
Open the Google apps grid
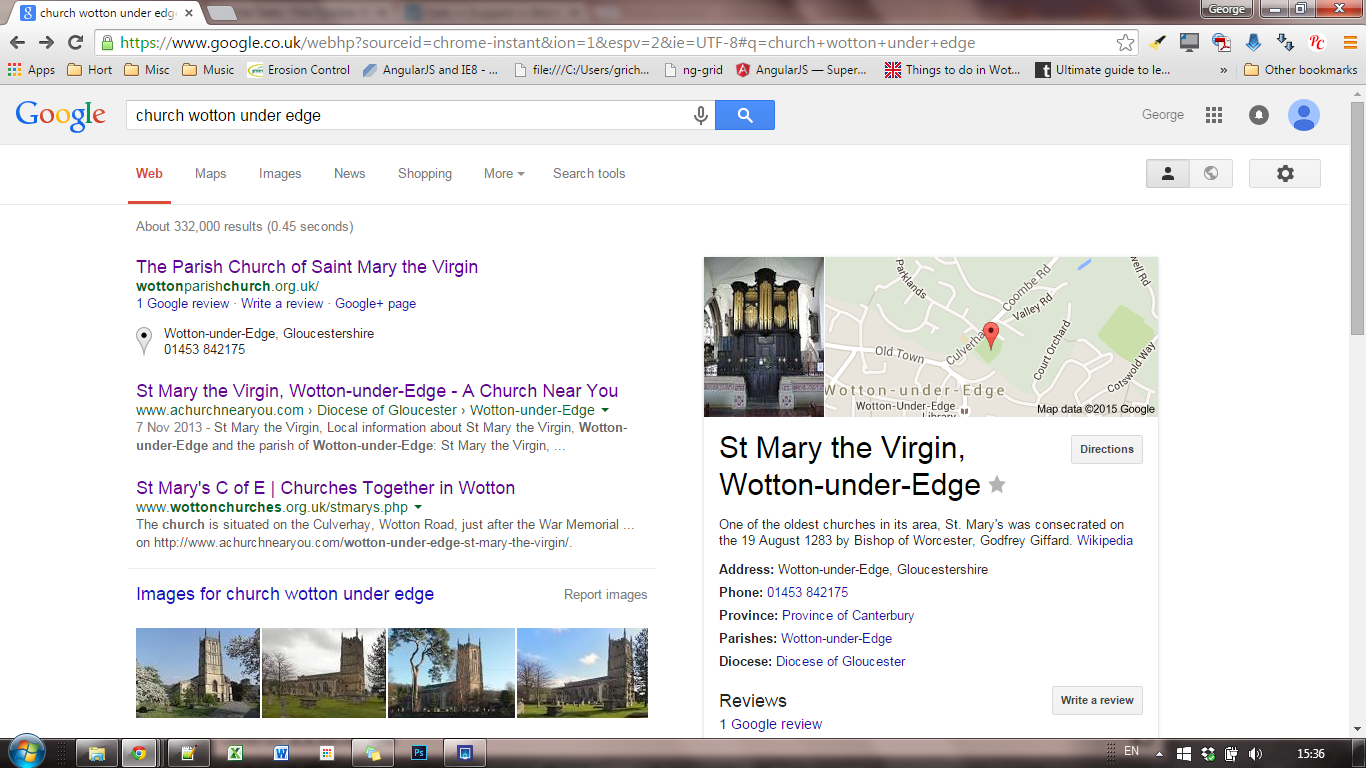pyautogui.click(x=1214, y=115)
